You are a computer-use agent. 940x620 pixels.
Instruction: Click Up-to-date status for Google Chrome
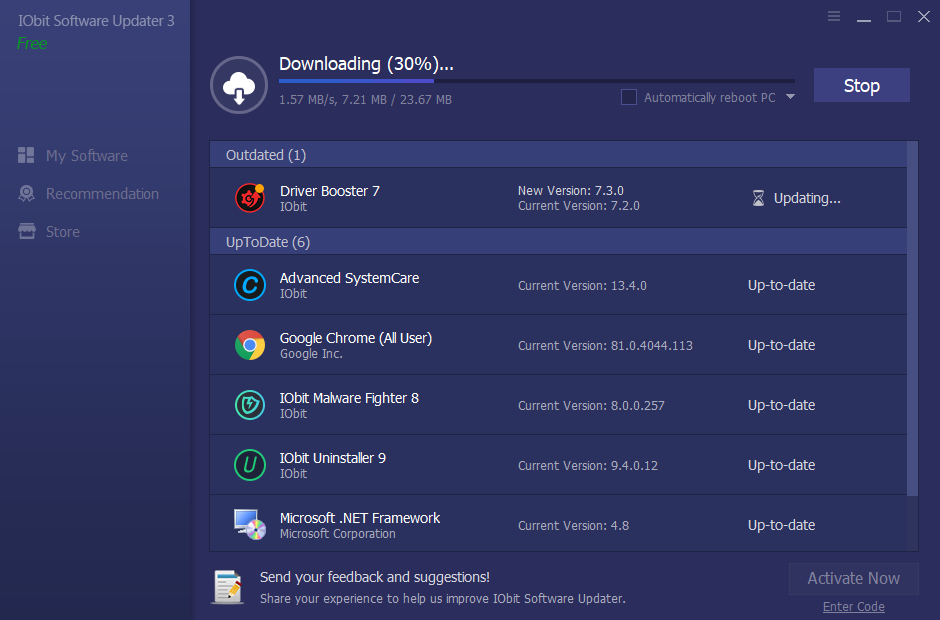tap(781, 345)
